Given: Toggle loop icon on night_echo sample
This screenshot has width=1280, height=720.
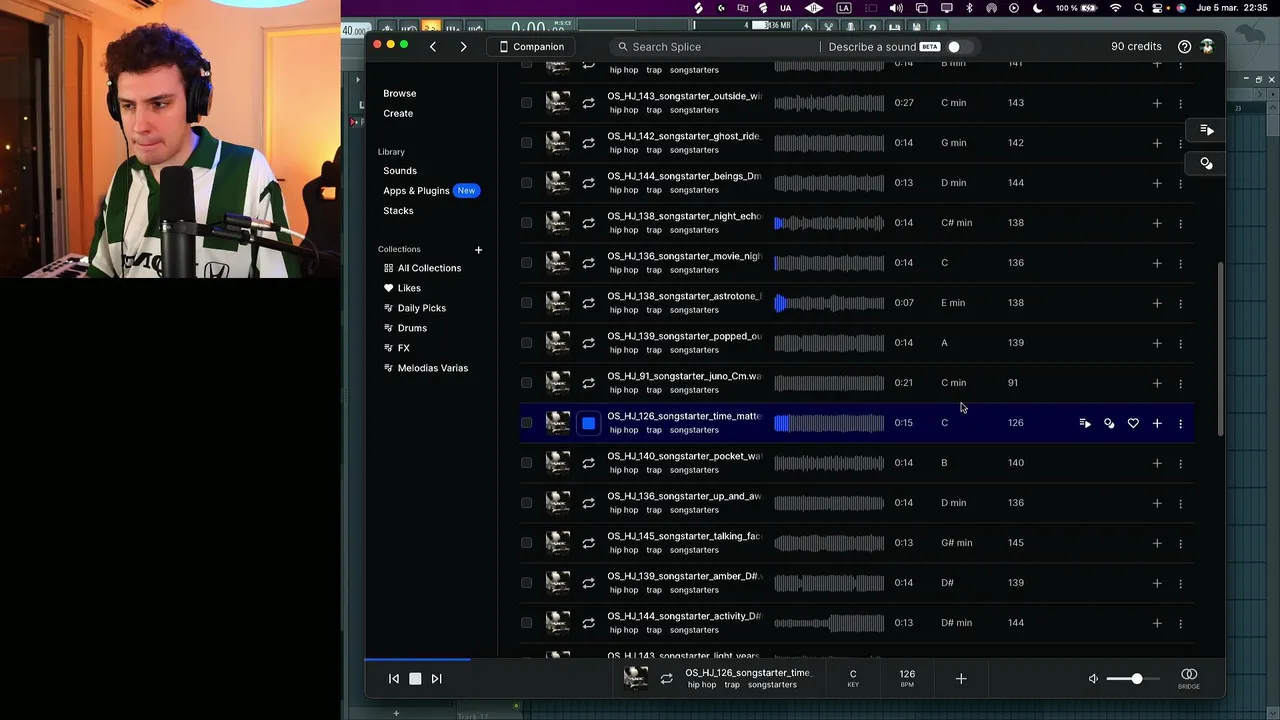Looking at the screenshot, I should [588, 223].
